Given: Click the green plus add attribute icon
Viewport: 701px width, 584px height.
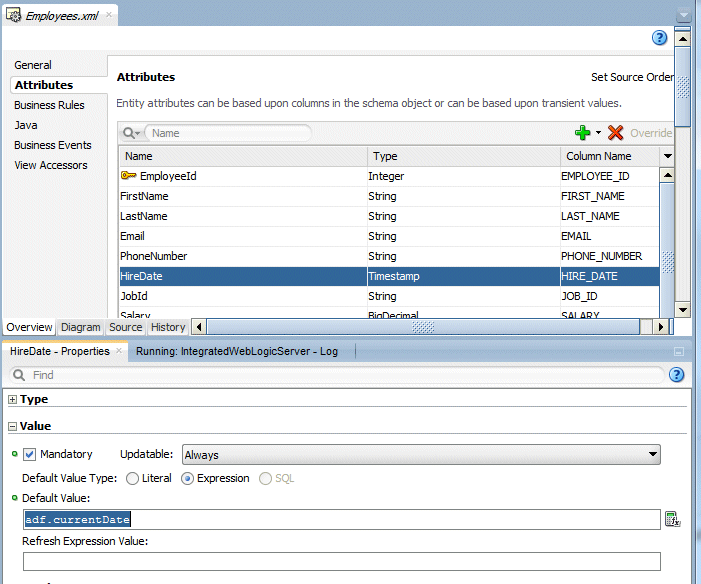Looking at the screenshot, I should [582, 133].
